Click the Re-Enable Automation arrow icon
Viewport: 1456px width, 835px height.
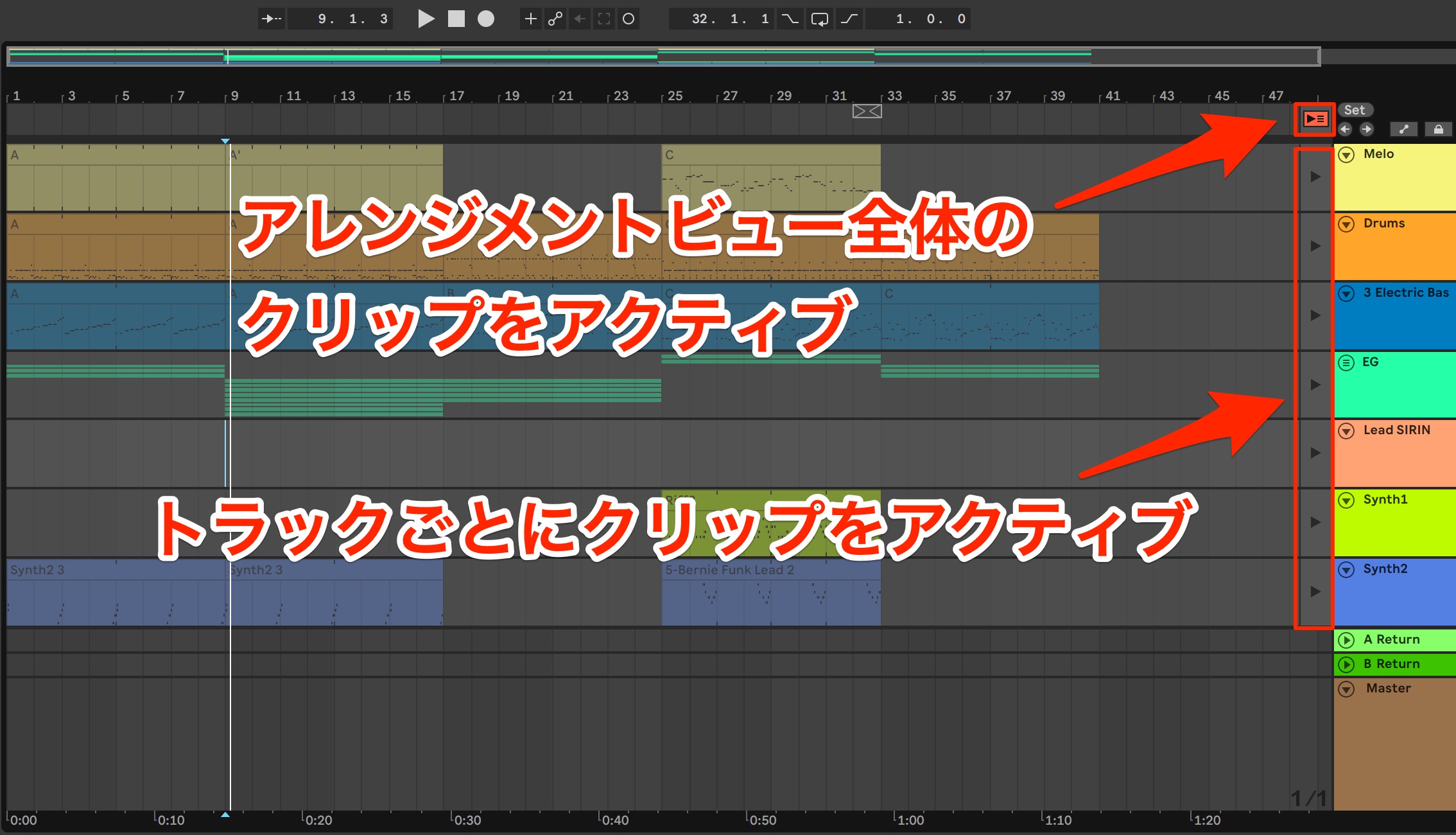point(579,19)
